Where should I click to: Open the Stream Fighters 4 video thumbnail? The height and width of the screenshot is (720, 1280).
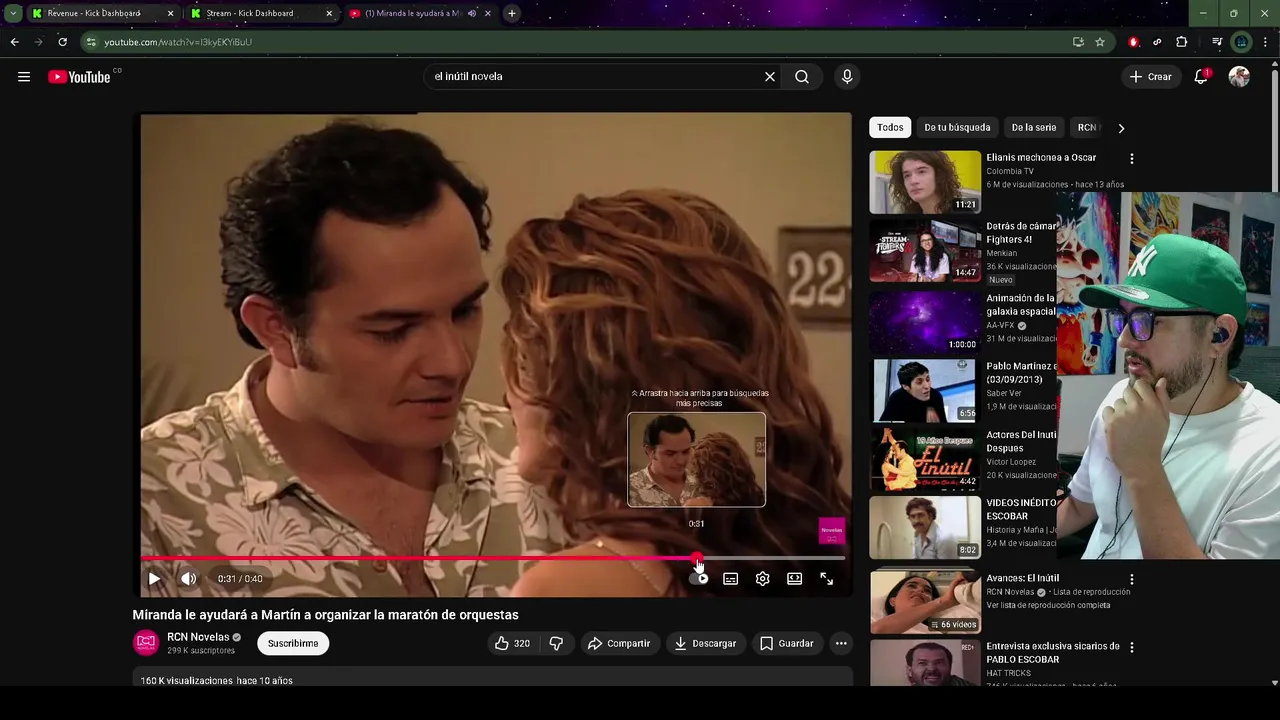pos(925,250)
